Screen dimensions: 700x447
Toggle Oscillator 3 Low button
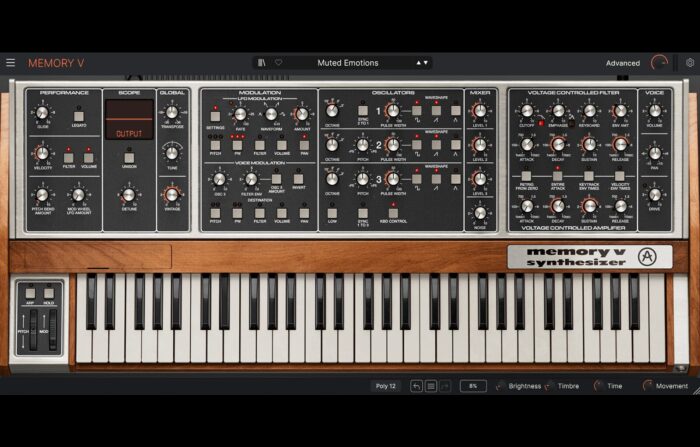click(x=332, y=213)
